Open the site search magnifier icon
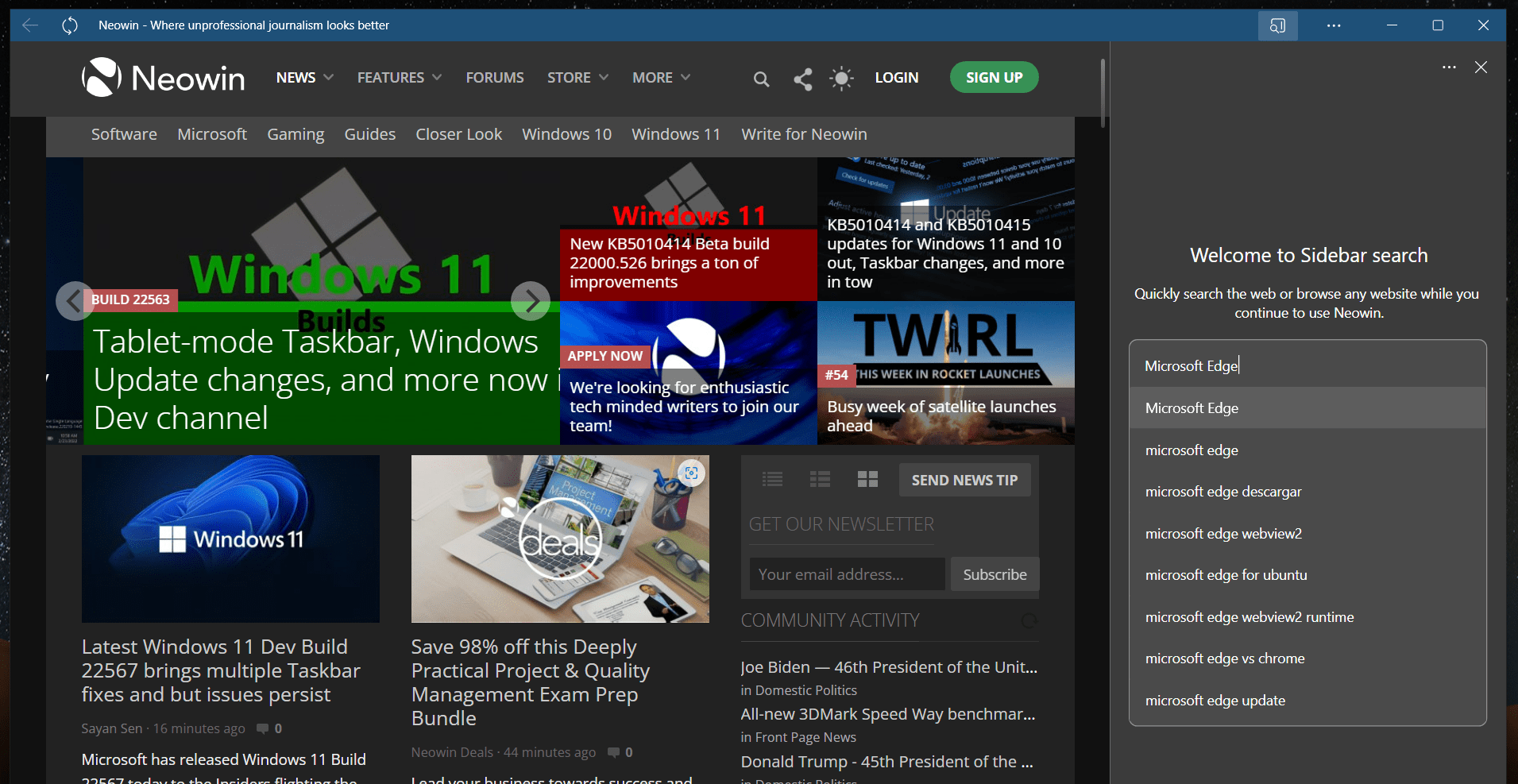Image resolution: width=1518 pixels, height=784 pixels. point(761,79)
